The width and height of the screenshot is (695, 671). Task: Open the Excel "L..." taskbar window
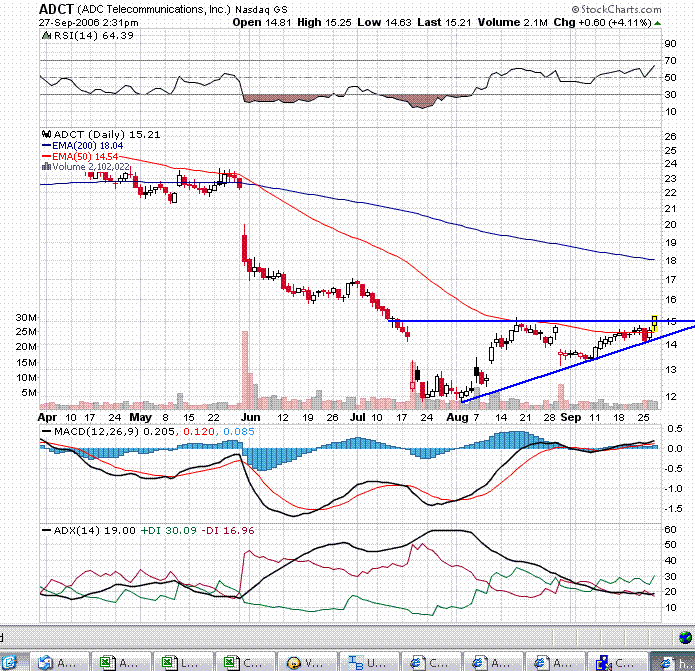click(183, 663)
